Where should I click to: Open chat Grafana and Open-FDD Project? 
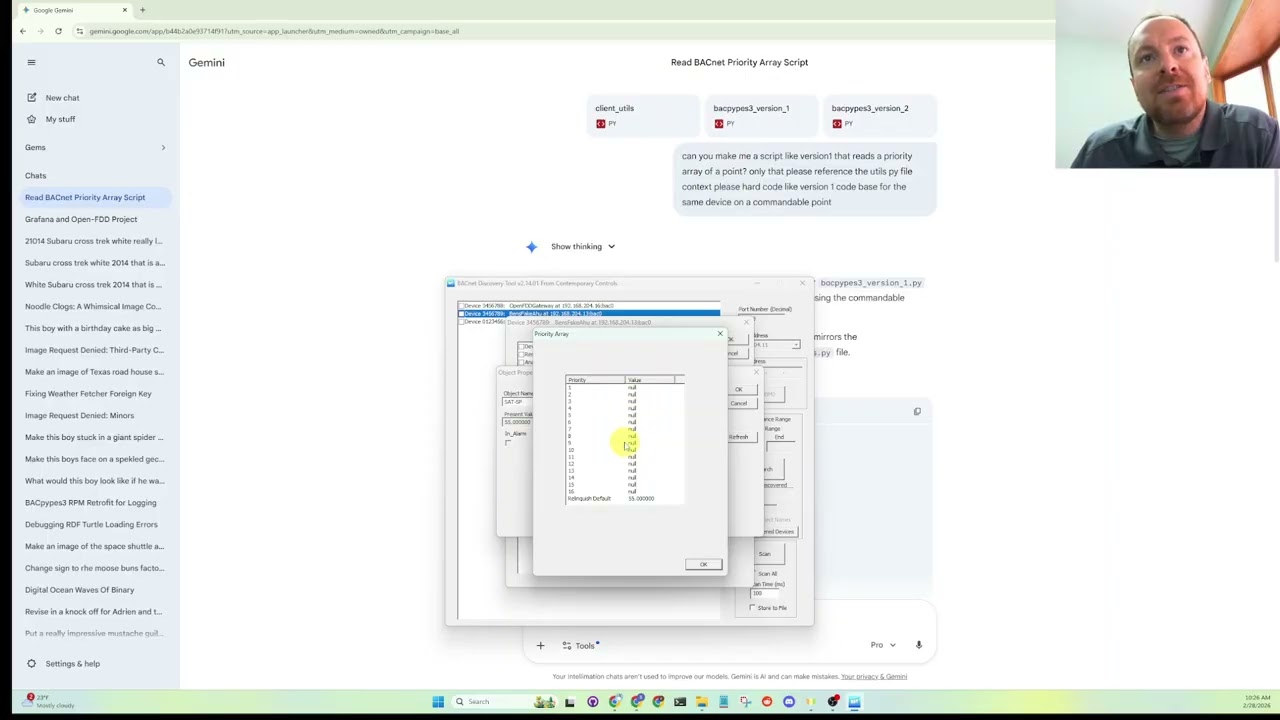[81, 219]
